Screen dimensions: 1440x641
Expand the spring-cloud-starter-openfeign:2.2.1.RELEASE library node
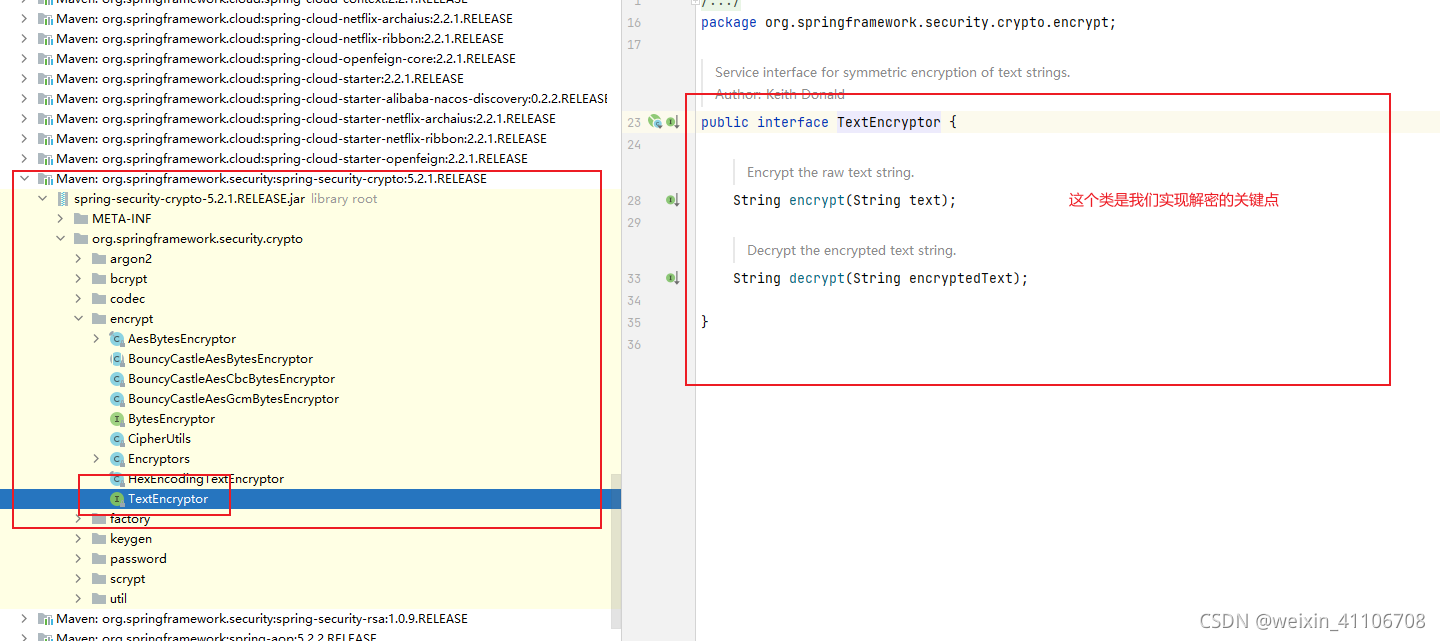[x=25, y=159]
